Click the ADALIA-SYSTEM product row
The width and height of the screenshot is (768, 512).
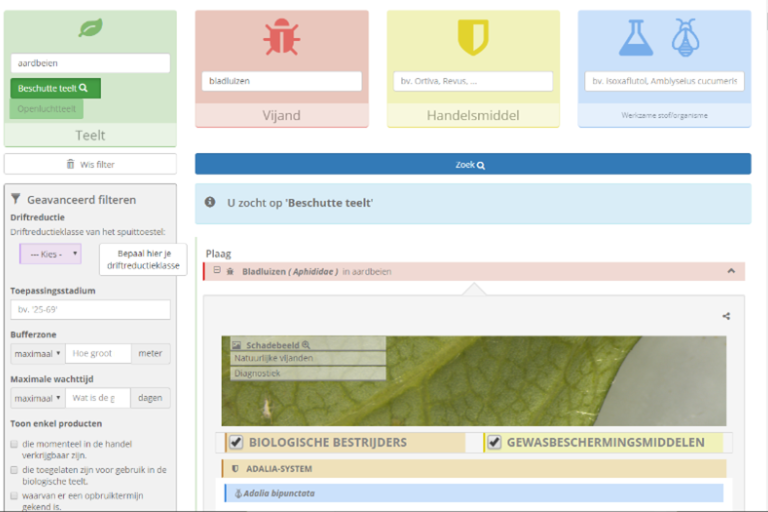[x=474, y=469]
